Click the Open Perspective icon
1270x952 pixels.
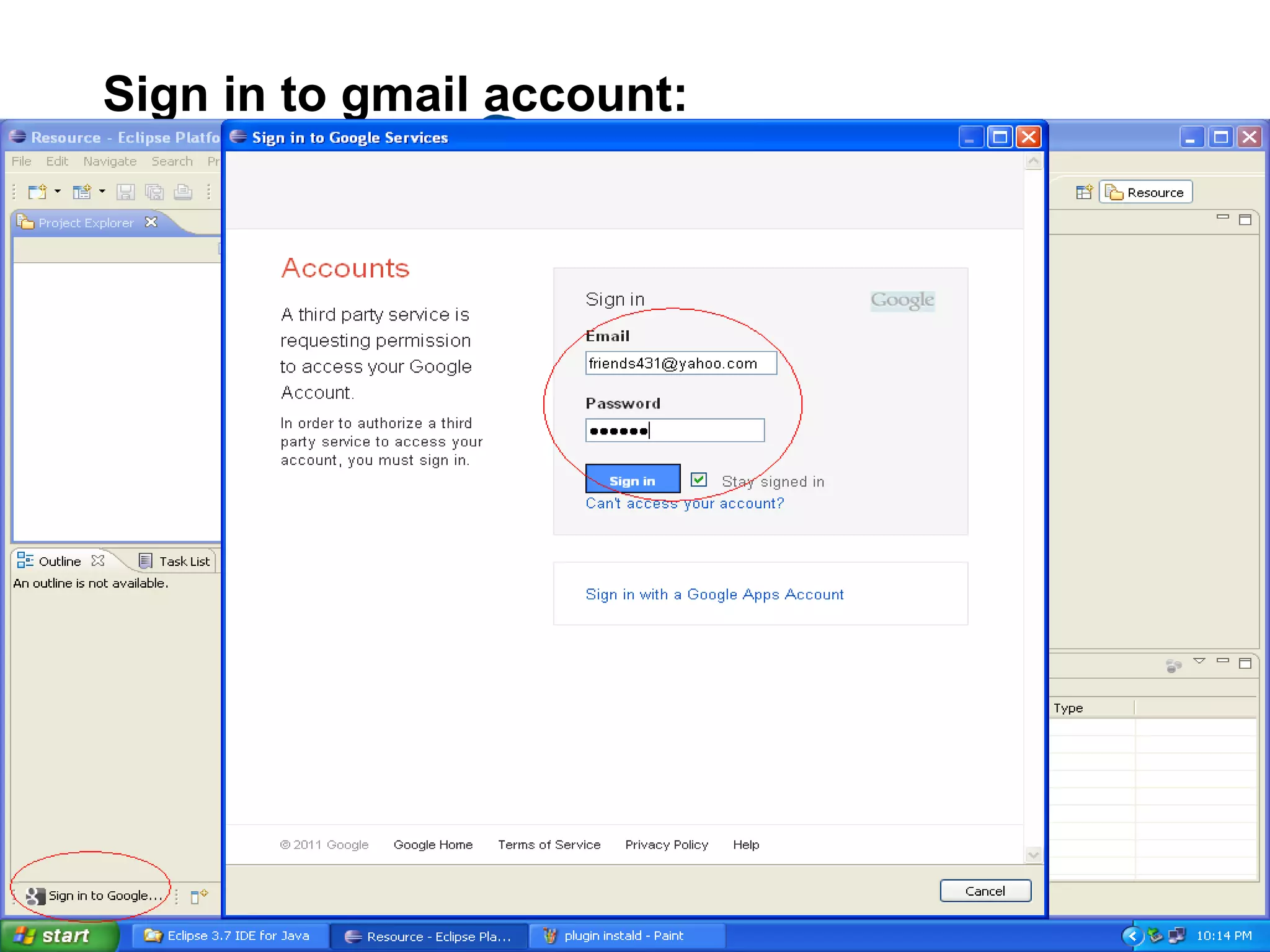tap(1084, 192)
